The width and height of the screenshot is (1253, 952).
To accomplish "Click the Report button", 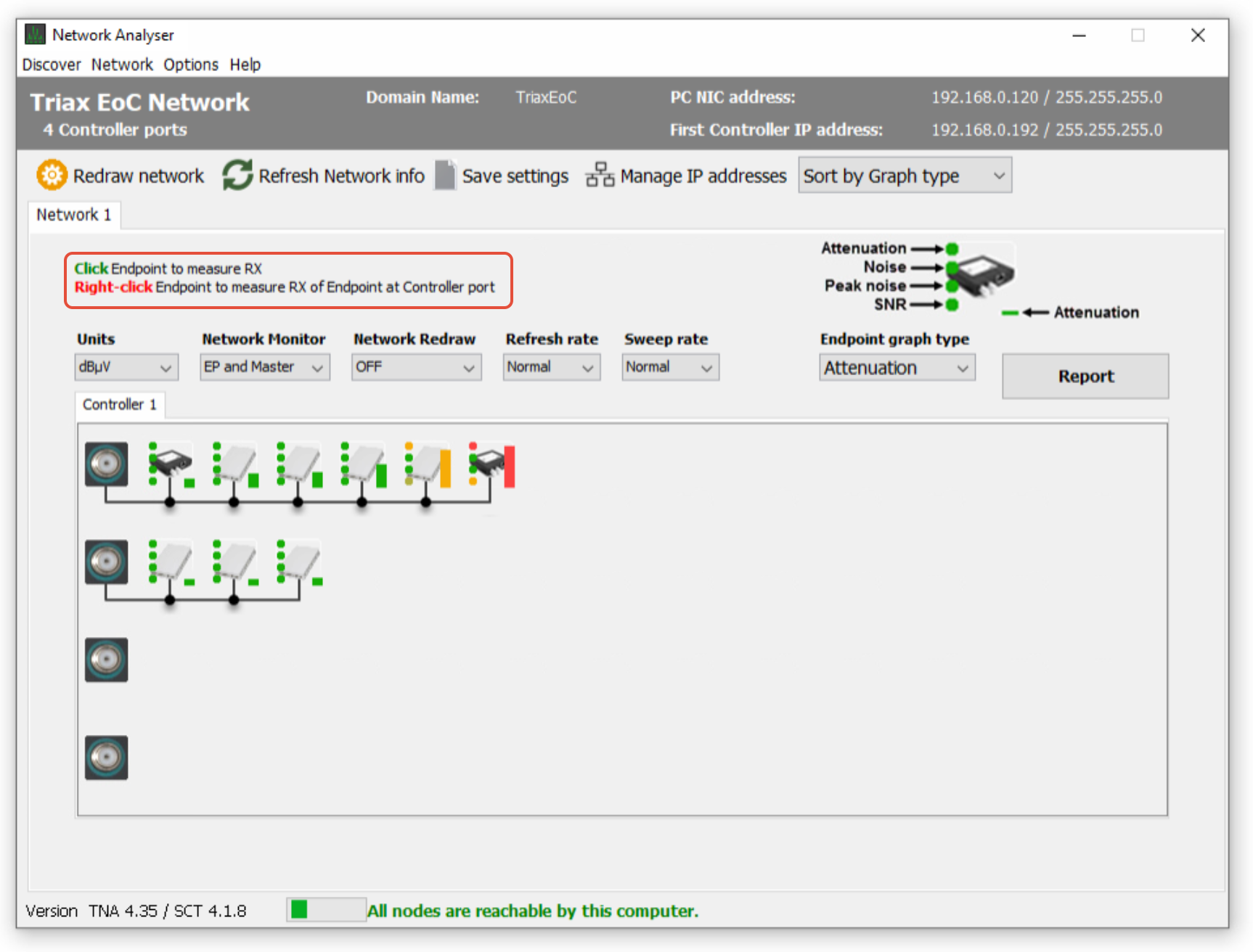I will pyautogui.click(x=1085, y=376).
